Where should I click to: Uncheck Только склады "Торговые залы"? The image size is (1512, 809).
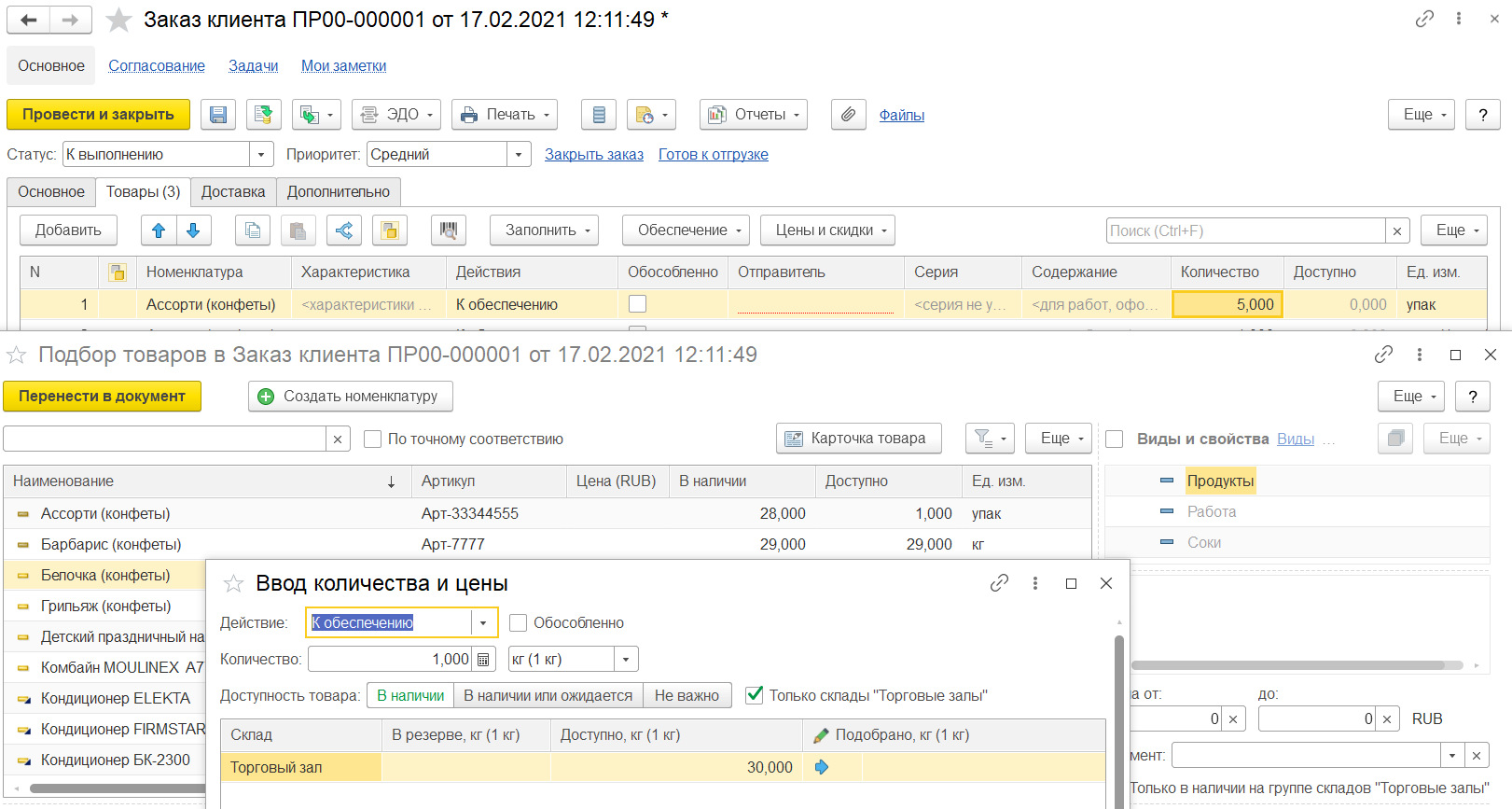click(755, 695)
